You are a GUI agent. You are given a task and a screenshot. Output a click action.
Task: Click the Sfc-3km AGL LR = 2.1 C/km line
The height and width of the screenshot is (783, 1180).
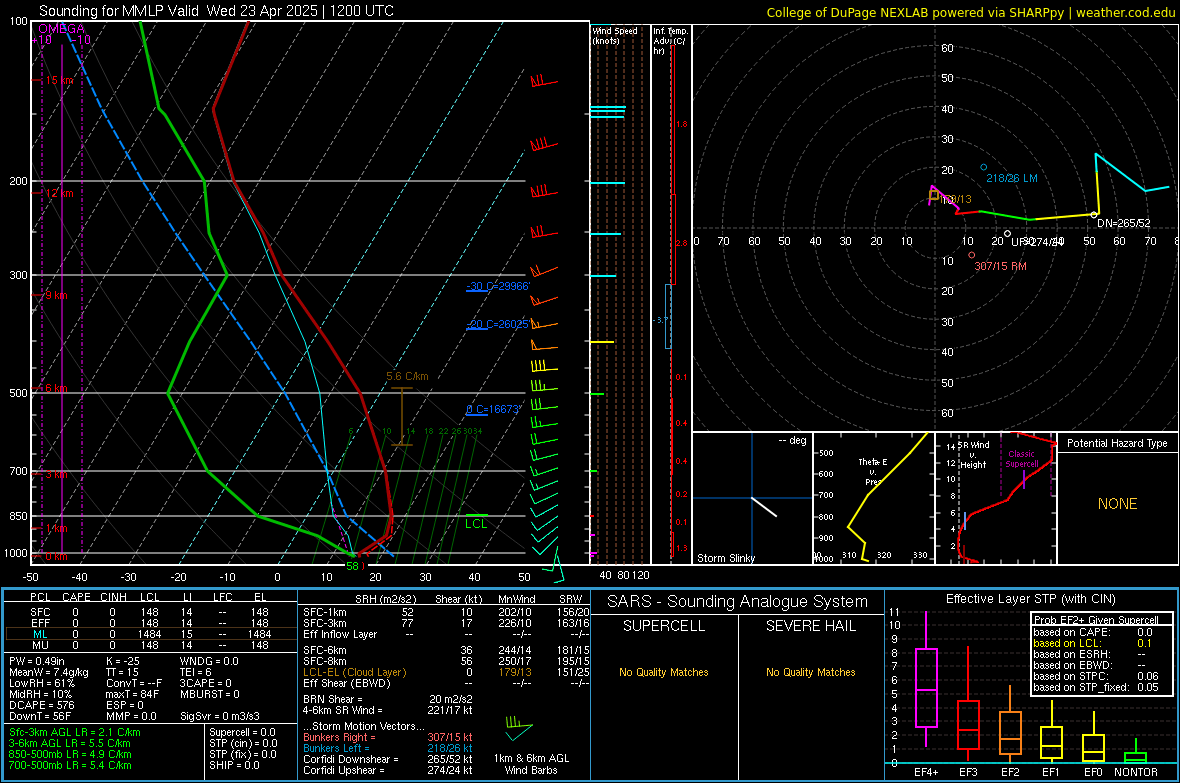point(75,733)
